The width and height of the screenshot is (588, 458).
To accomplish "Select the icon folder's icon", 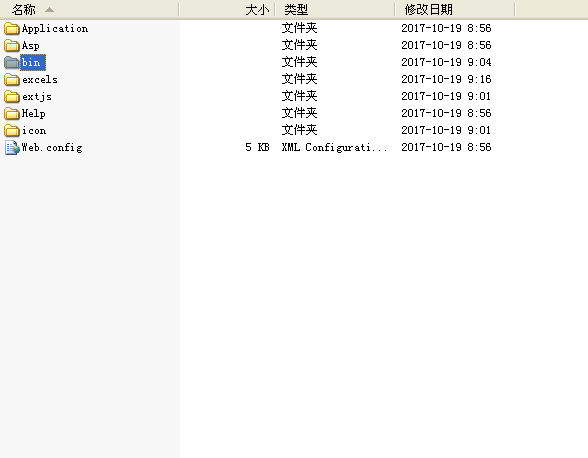I will [x=12, y=131].
